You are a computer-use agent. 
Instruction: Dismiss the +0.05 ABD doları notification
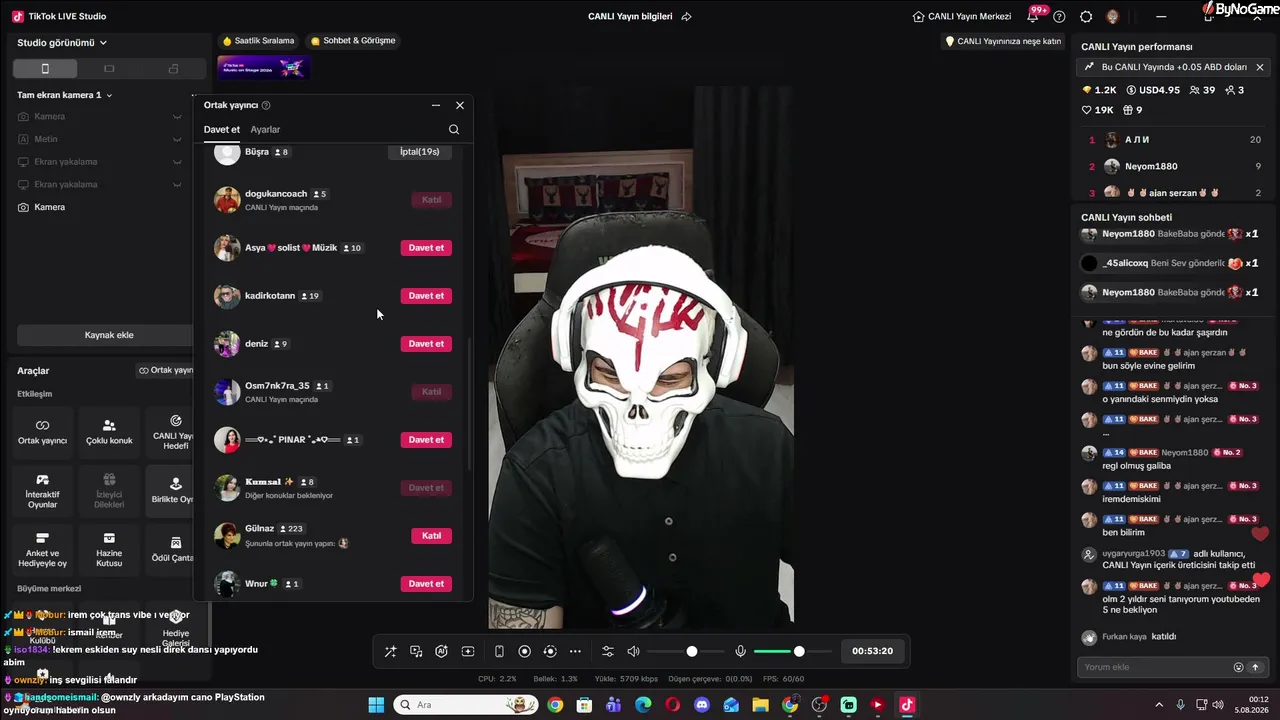coord(1260,67)
